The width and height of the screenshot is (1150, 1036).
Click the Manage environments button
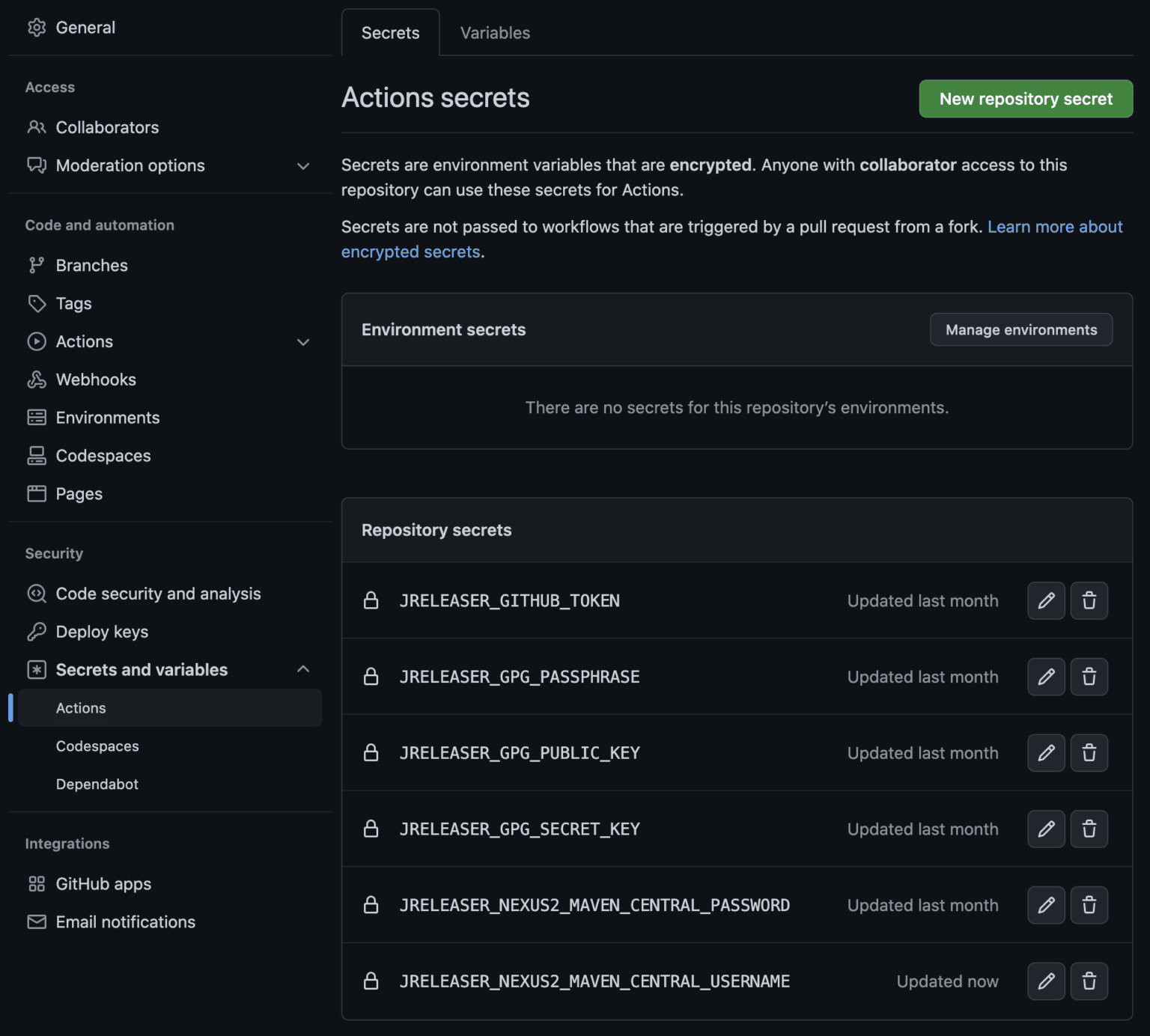[x=1020, y=329]
